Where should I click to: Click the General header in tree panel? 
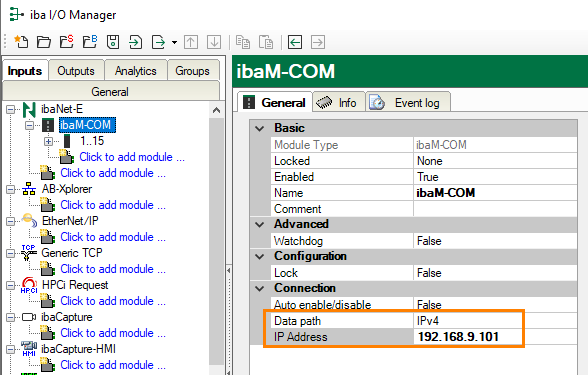click(x=110, y=92)
